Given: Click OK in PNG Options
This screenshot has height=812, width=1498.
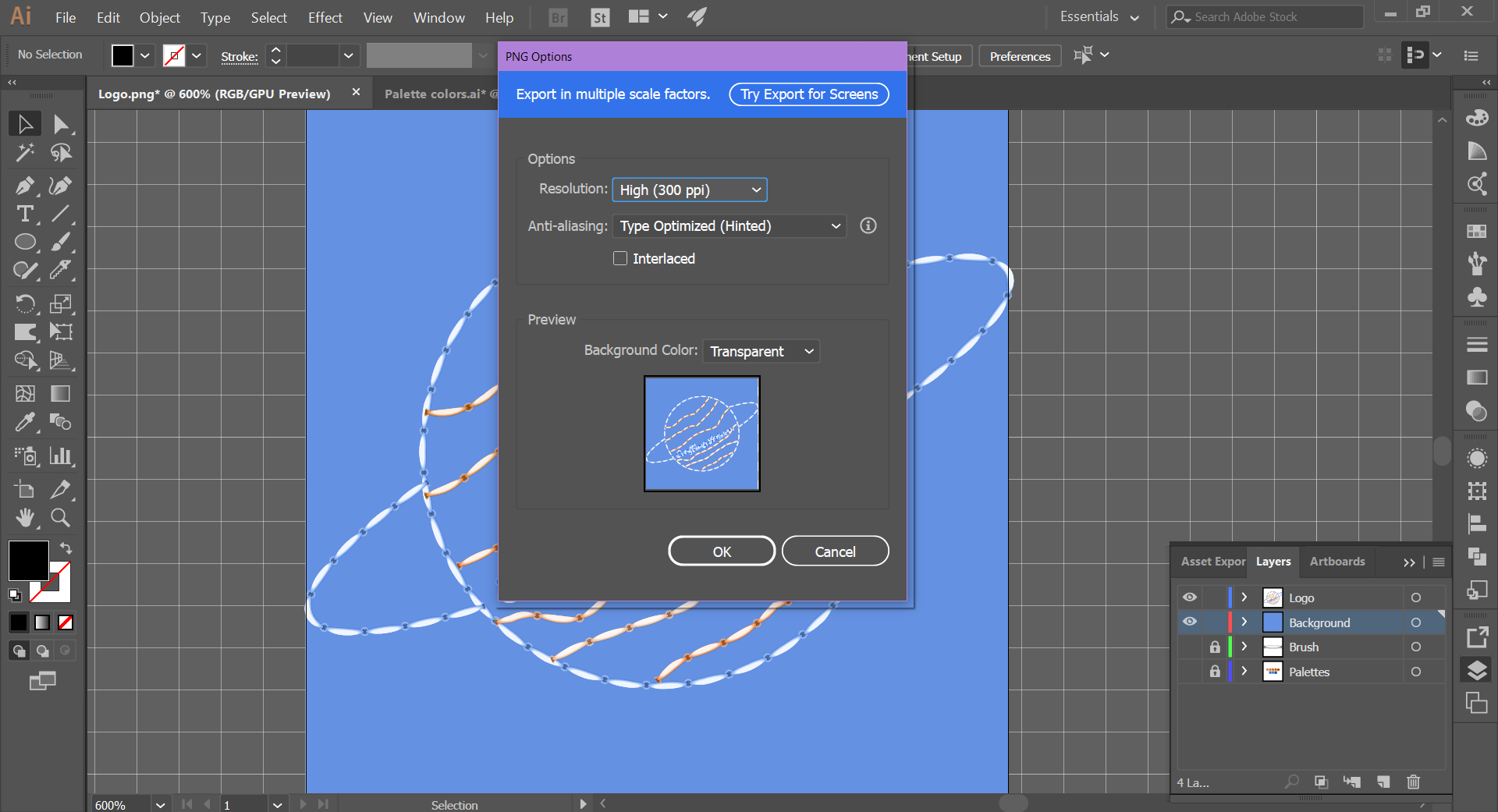Looking at the screenshot, I should click(x=722, y=551).
